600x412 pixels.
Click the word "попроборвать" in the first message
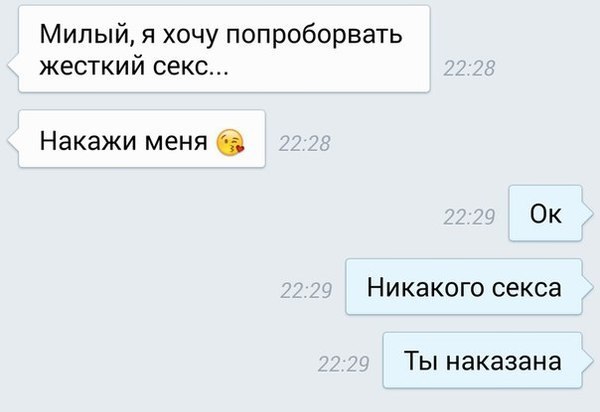(314, 36)
